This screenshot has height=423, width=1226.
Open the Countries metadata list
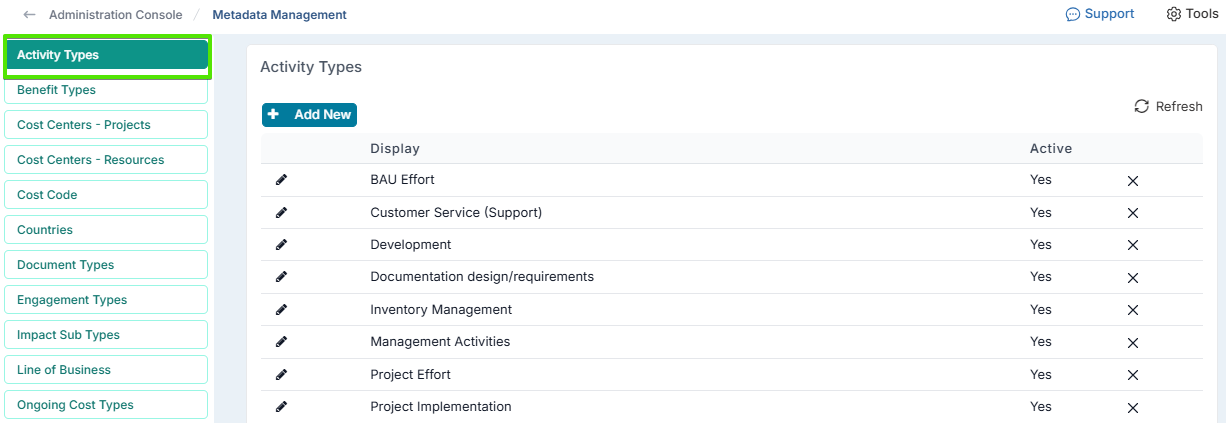(x=106, y=230)
